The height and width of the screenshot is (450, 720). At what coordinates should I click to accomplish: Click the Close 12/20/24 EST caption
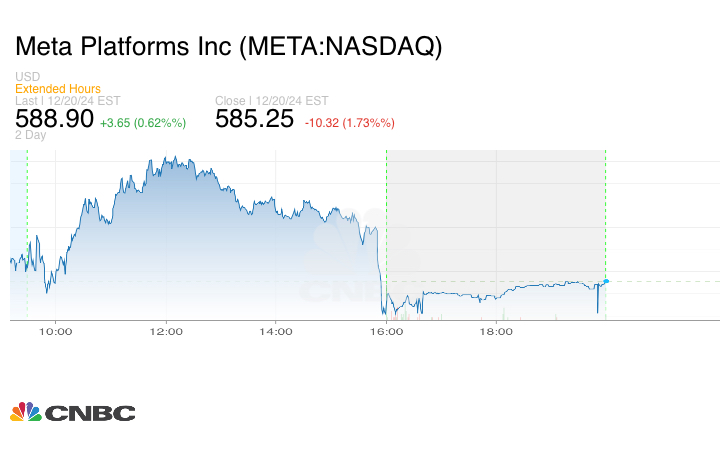(x=272, y=101)
